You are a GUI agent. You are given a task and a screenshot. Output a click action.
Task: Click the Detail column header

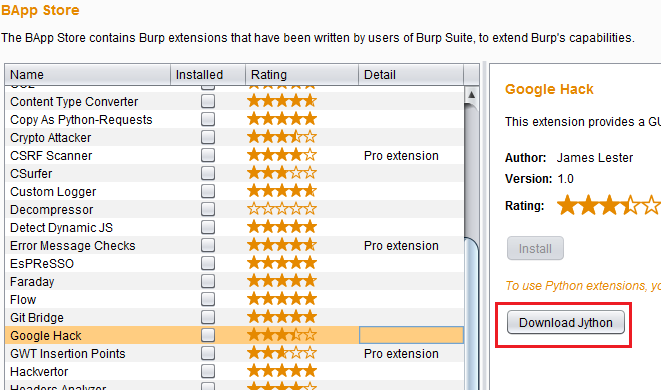(411, 75)
